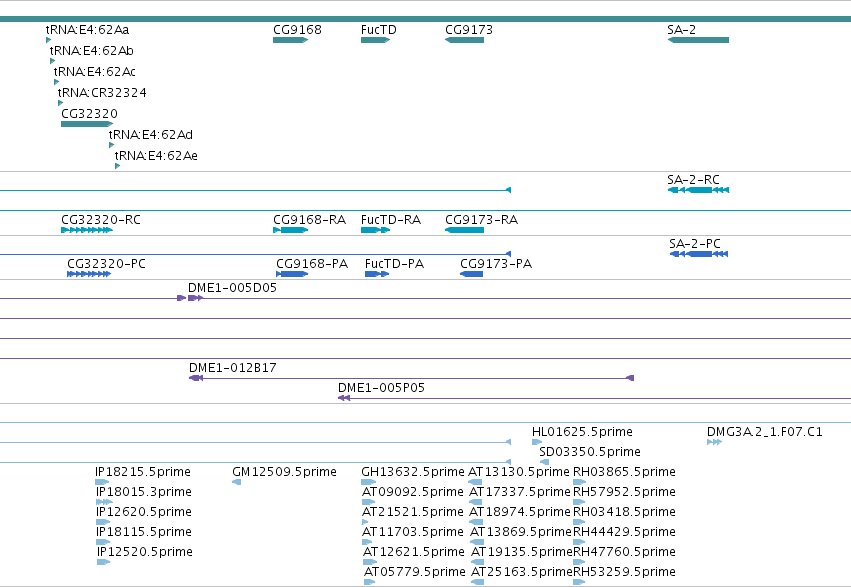The height and width of the screenshot is (587, 851).
Task: Click the CG9173-RA transcript
Action: pyautogui.click(x=464, y=230)
